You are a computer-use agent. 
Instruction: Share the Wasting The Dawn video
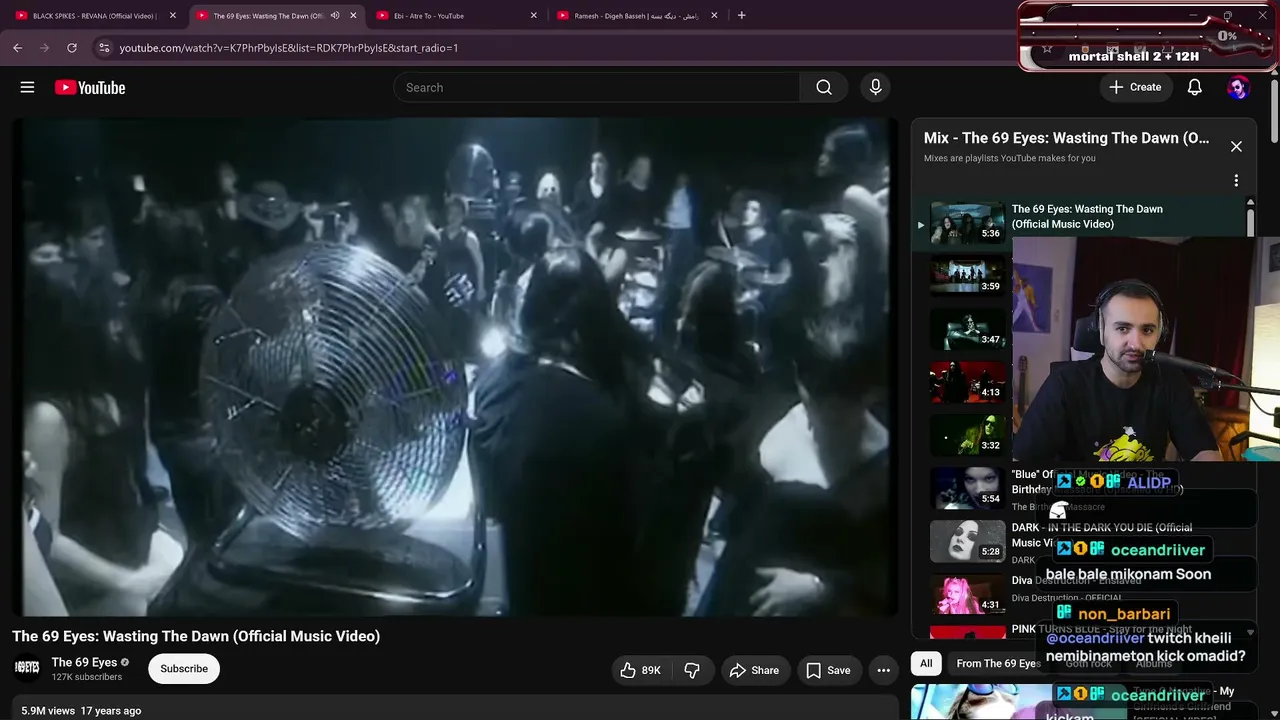tap(754, 670)
